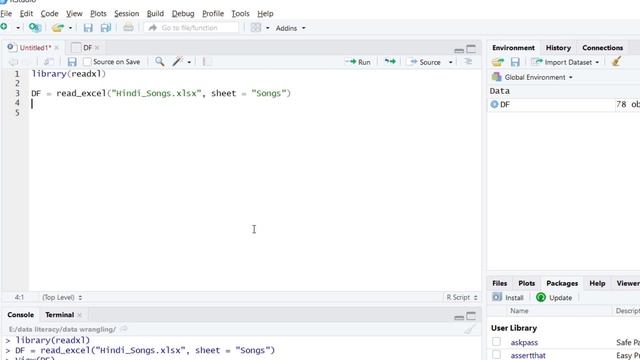Open workspace panes layout grid icon
This screenshot has width=640, height=360.
pyautogui.click(x=256, y=27)
